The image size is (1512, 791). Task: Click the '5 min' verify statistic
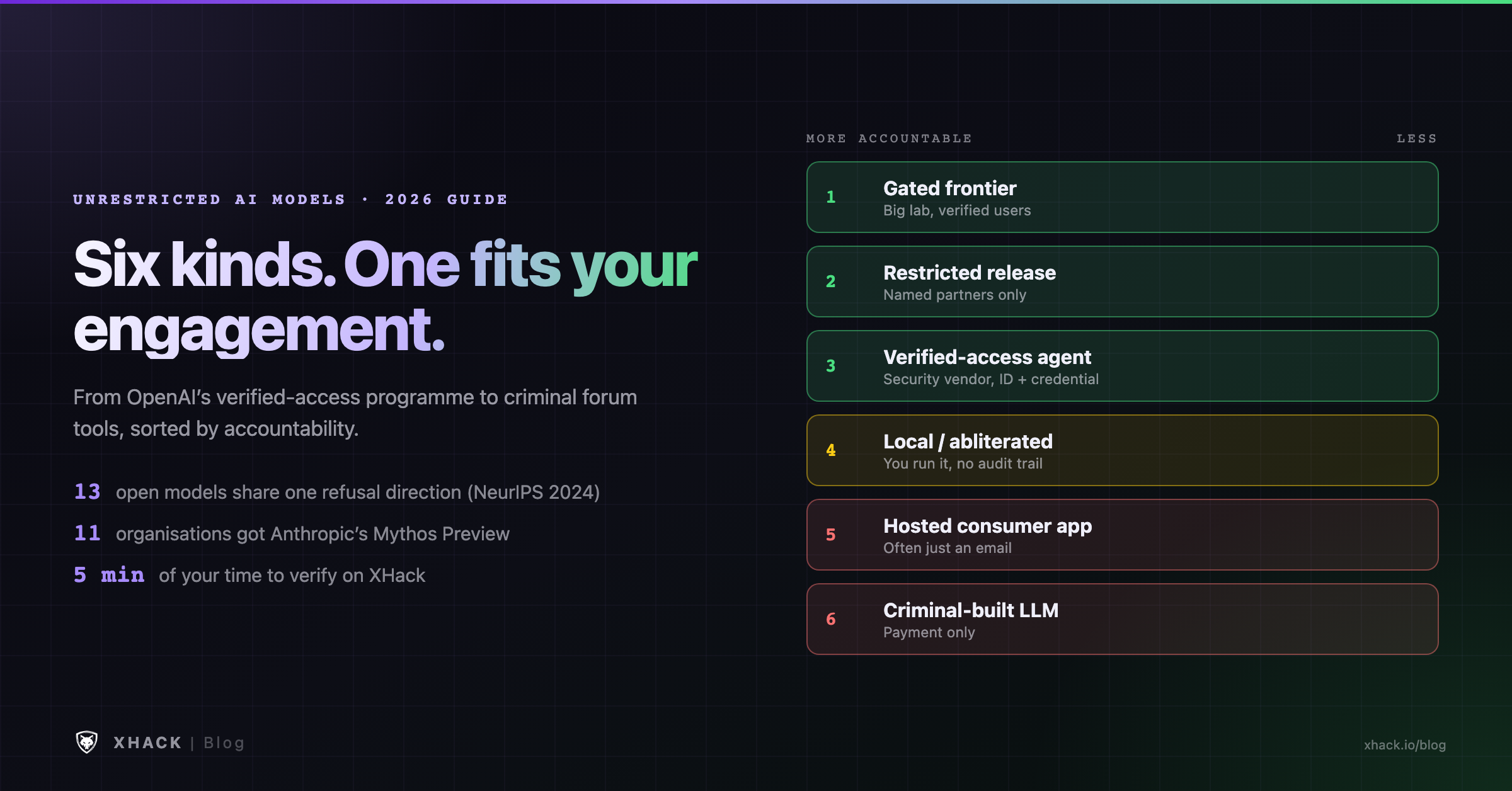point(109,575)
